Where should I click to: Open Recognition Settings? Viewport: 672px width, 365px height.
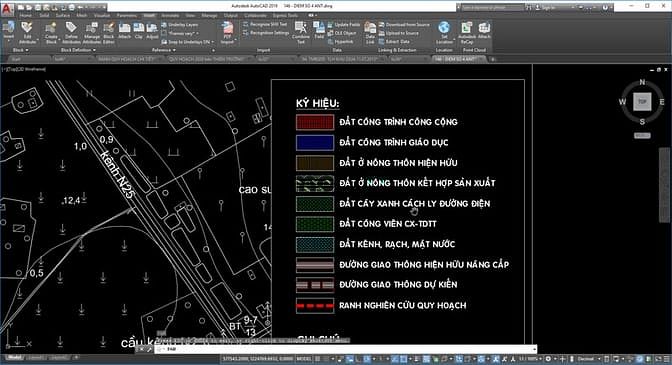tap(266, 33)
